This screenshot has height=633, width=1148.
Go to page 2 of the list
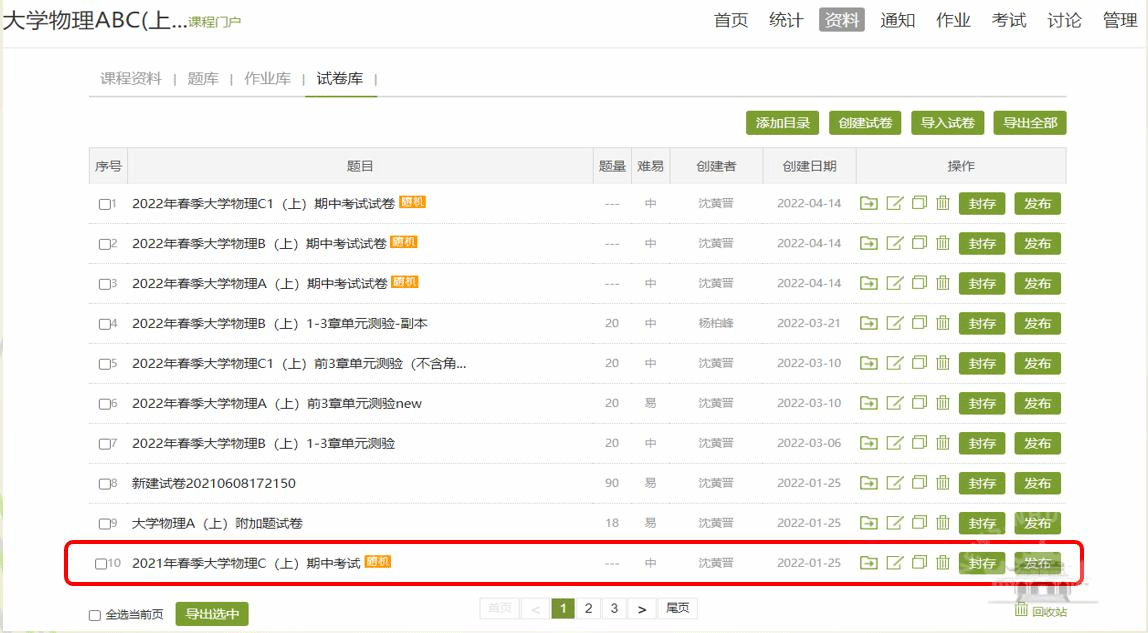click(x=589, y=608)
